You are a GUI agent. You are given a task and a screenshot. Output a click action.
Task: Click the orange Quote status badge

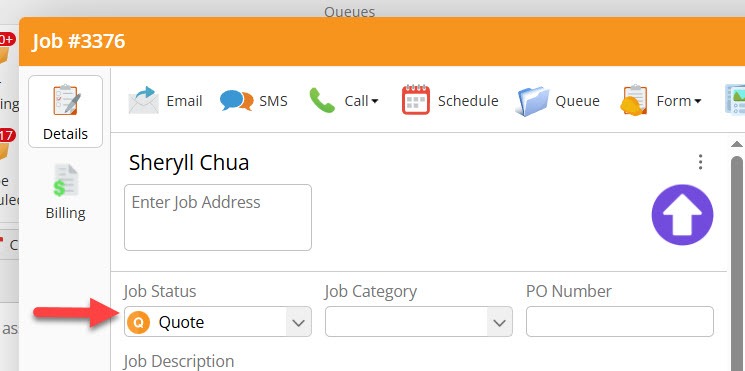pos(138,322)
